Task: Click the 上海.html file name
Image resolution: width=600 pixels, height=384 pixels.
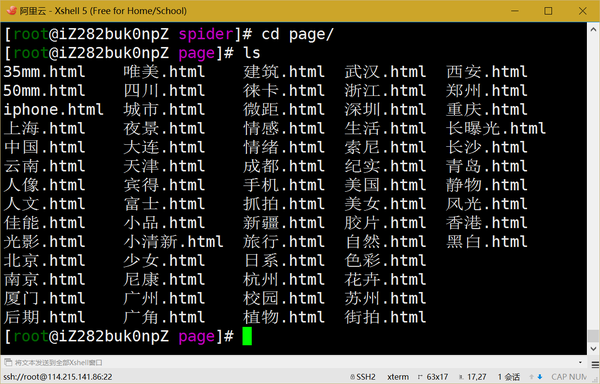Action: (x=44, y=129)
